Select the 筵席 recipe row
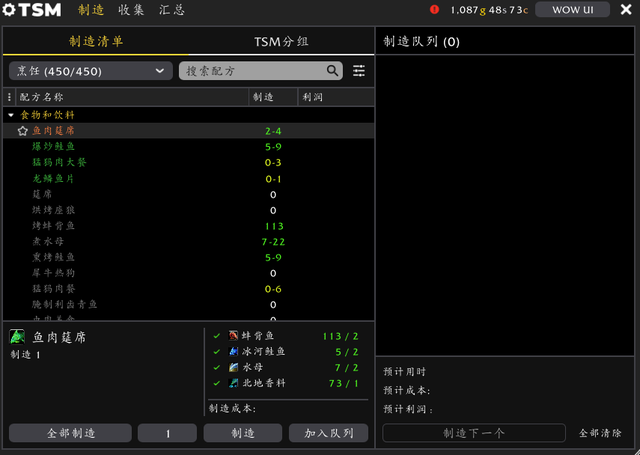 [x=189, y=194]
